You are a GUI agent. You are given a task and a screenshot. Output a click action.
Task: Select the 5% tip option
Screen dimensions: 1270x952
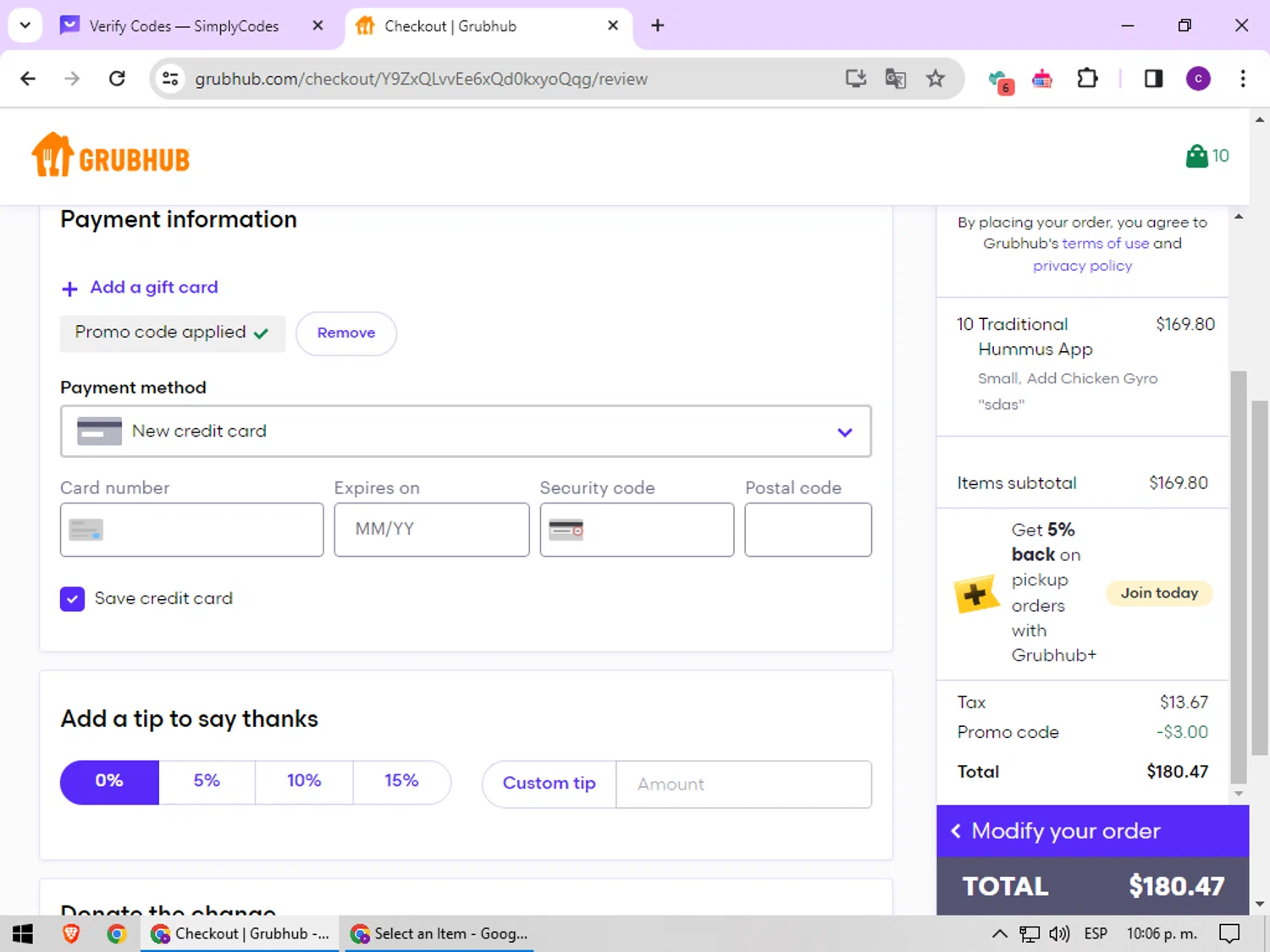(207, 782)
